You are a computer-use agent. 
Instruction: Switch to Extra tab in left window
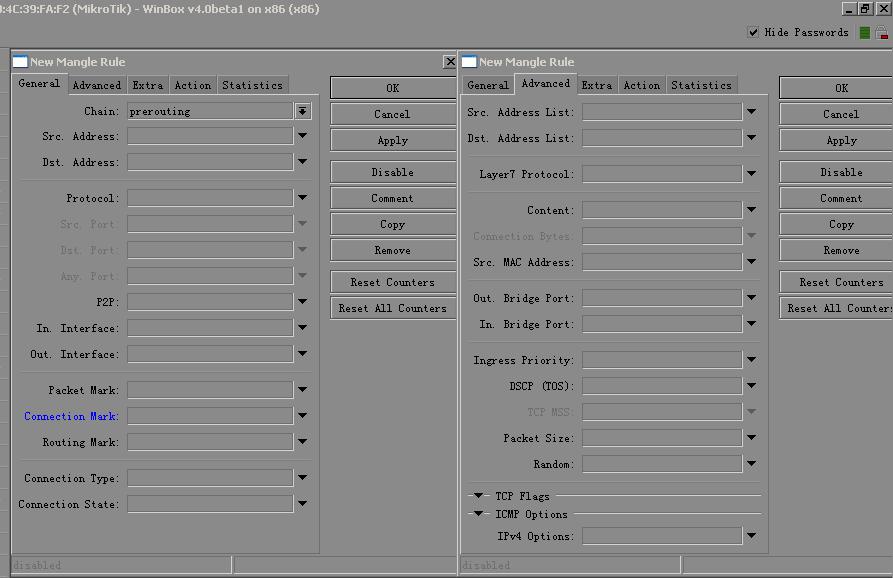tap(148, 85)
